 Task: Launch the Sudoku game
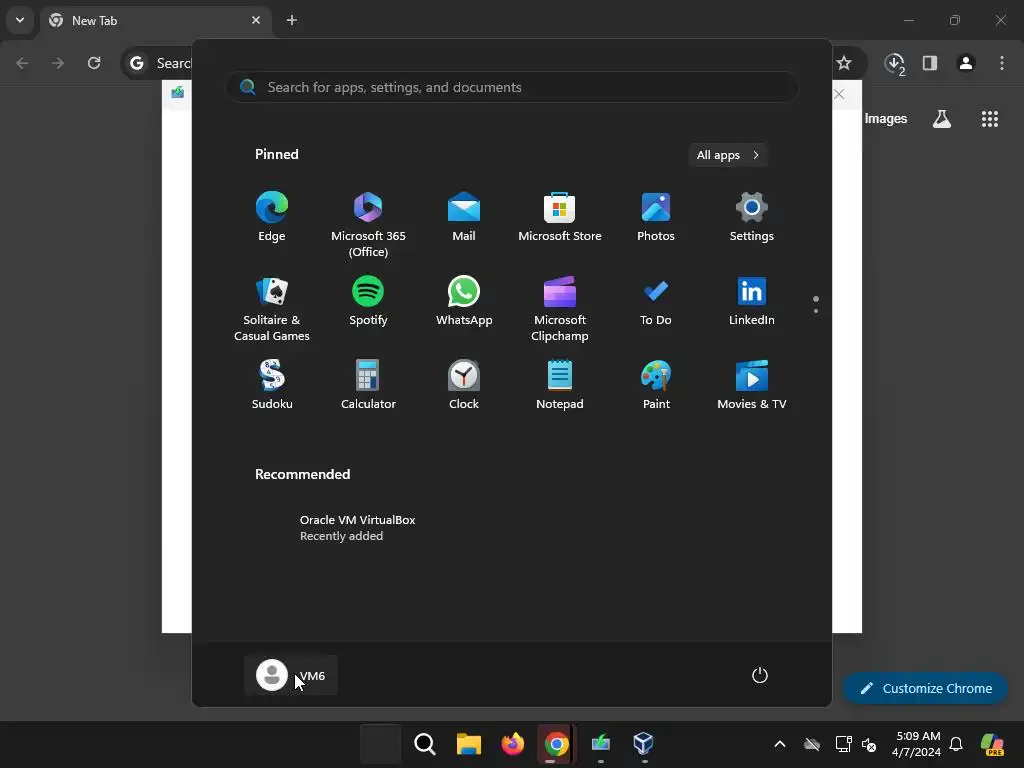[272, 385]
